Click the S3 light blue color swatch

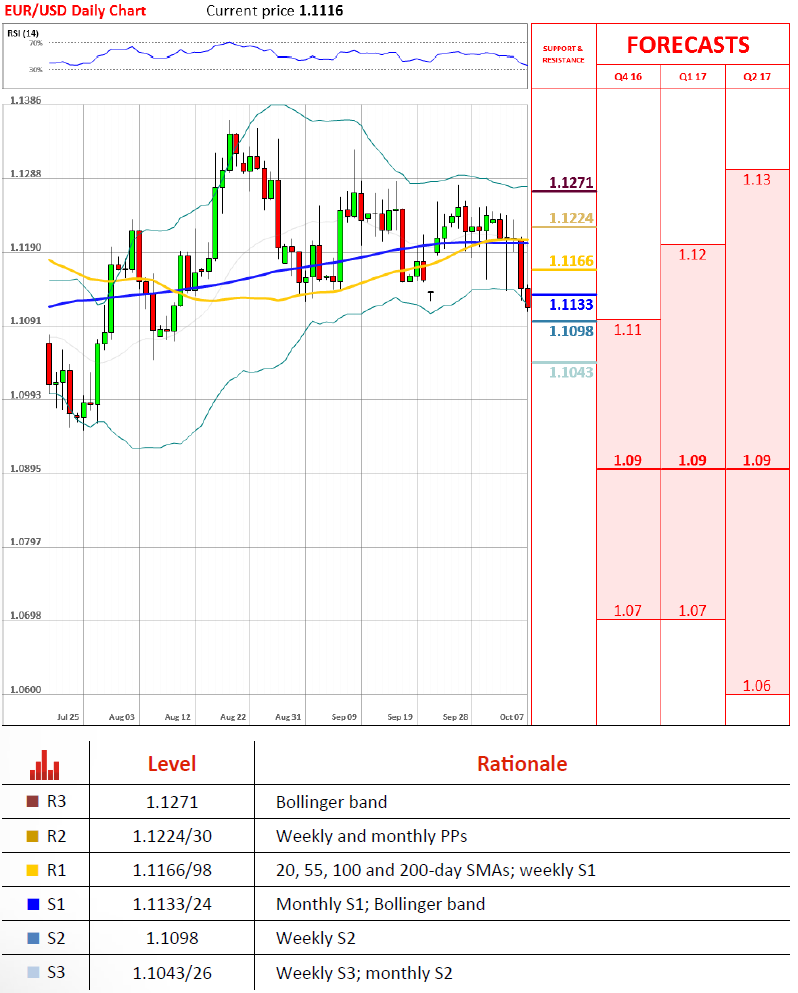tap(33, 972)
